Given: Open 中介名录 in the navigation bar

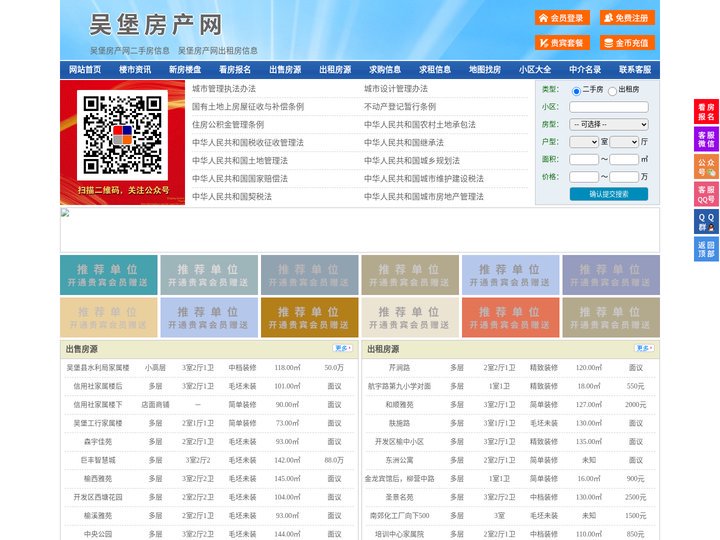Looking at the screenshot, I should tap(585, 70).
